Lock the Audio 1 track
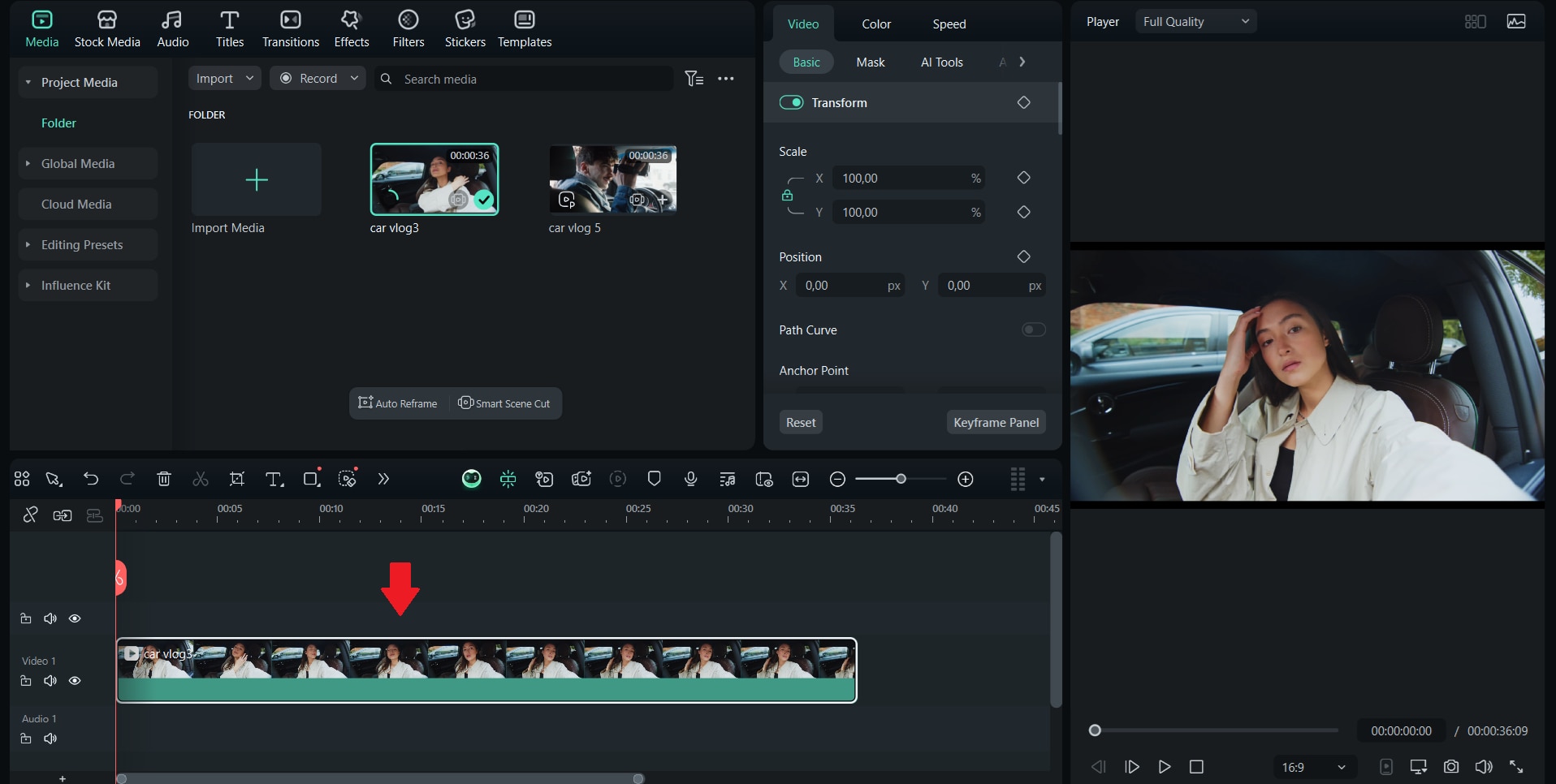 tap(26, 739)
